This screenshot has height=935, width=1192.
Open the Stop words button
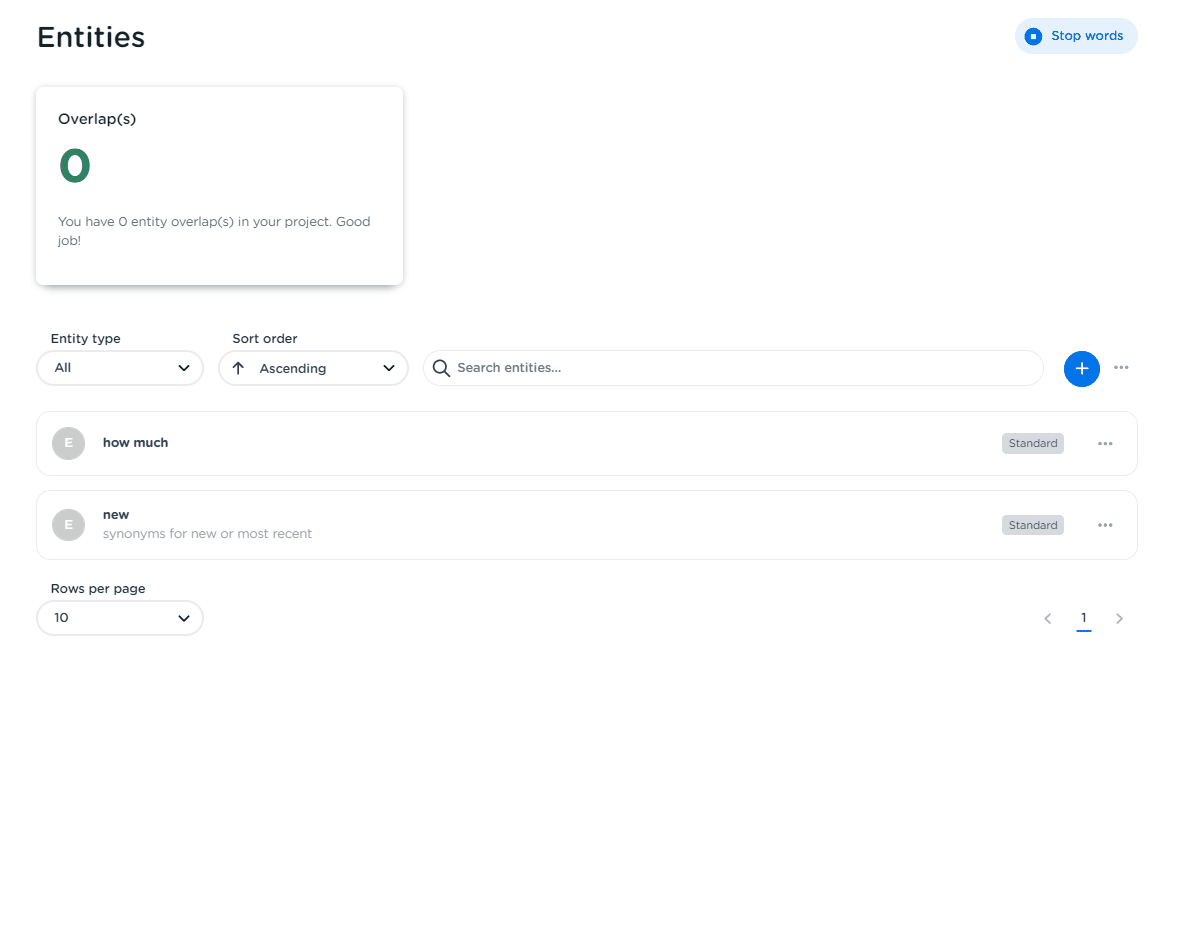pos(1076,36)
